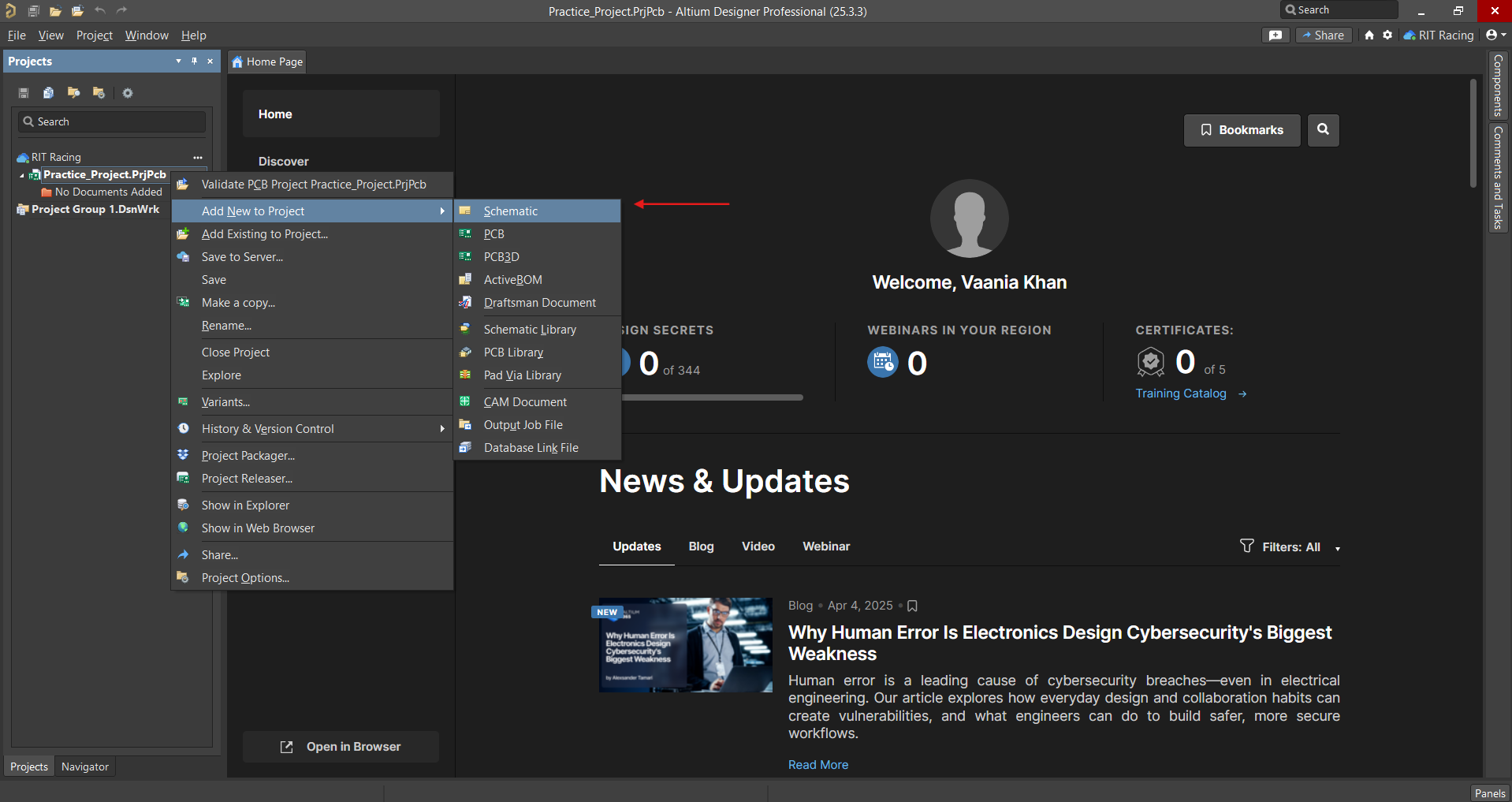Open the View menu

(x=51, y=35)
